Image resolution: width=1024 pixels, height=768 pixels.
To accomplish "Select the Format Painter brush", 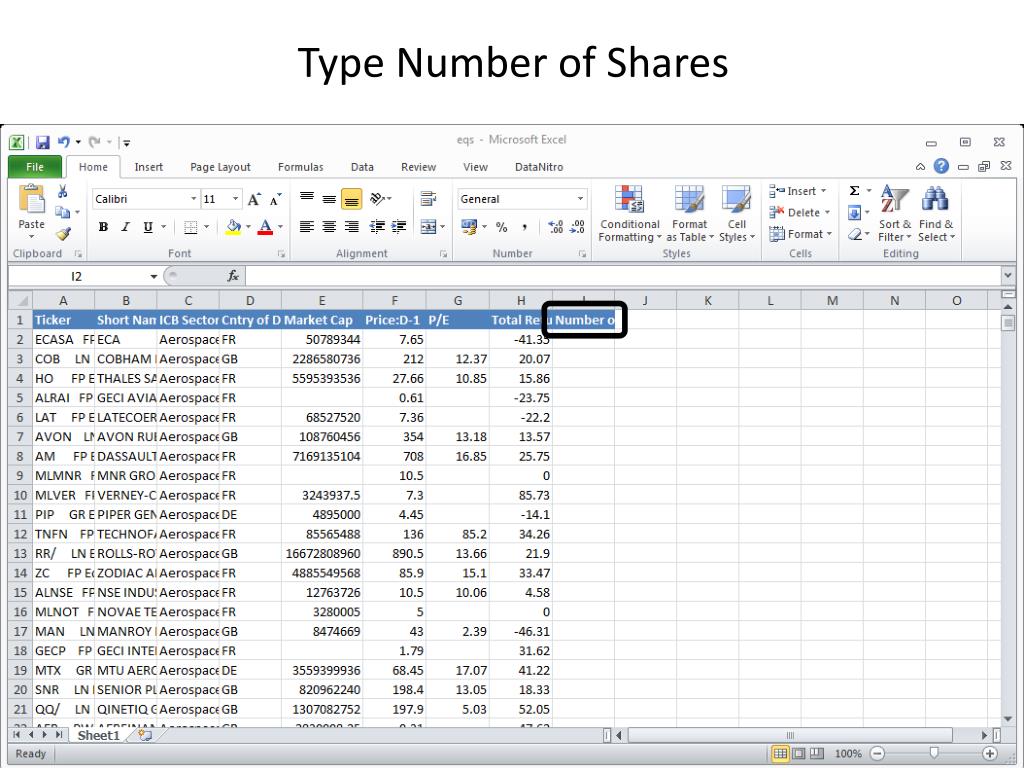I will [x=63, y=233].
